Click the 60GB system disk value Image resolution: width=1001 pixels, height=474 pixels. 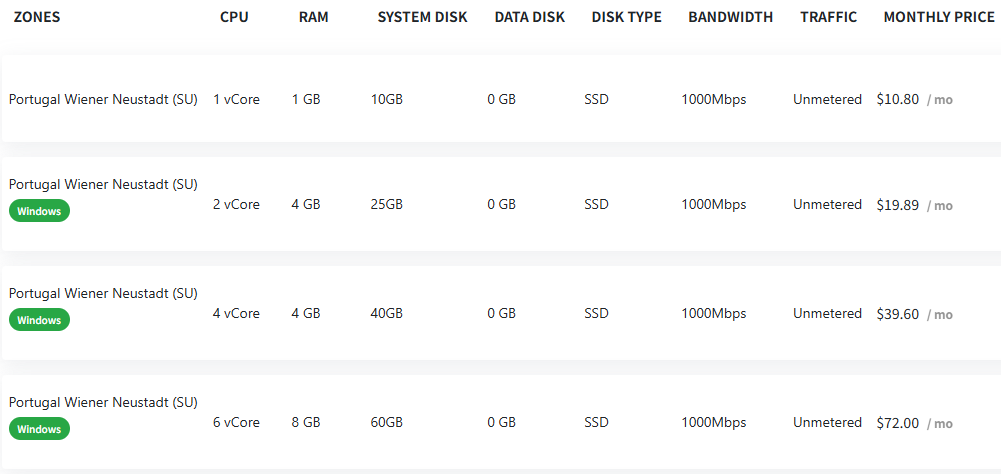pos(387,423)
